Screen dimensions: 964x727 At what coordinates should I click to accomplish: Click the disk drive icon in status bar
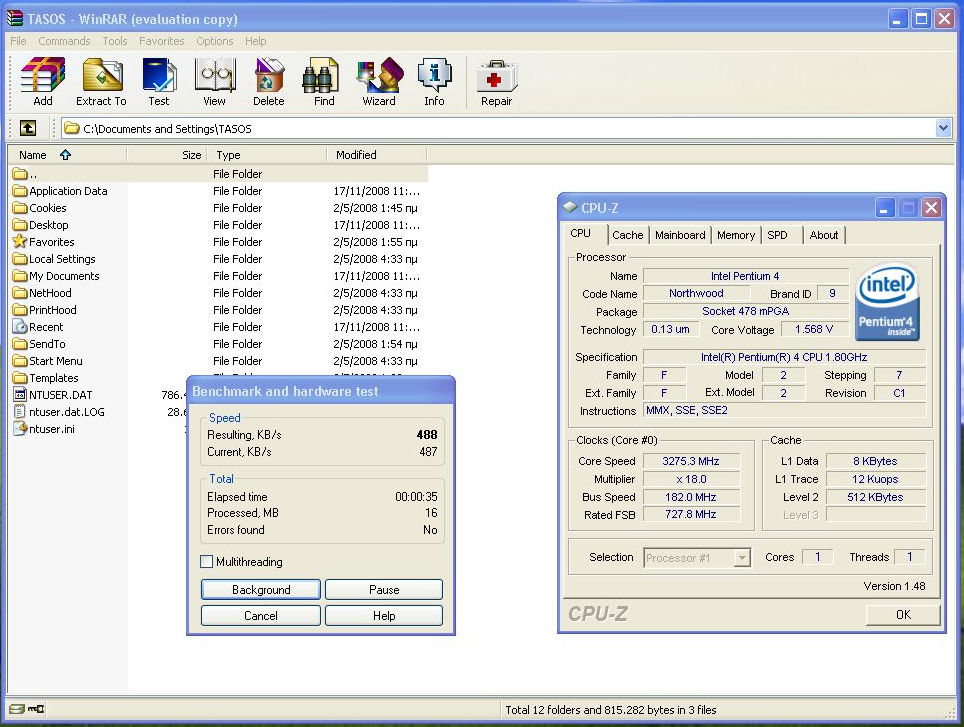pyautogui.click(x=17, y=709)
